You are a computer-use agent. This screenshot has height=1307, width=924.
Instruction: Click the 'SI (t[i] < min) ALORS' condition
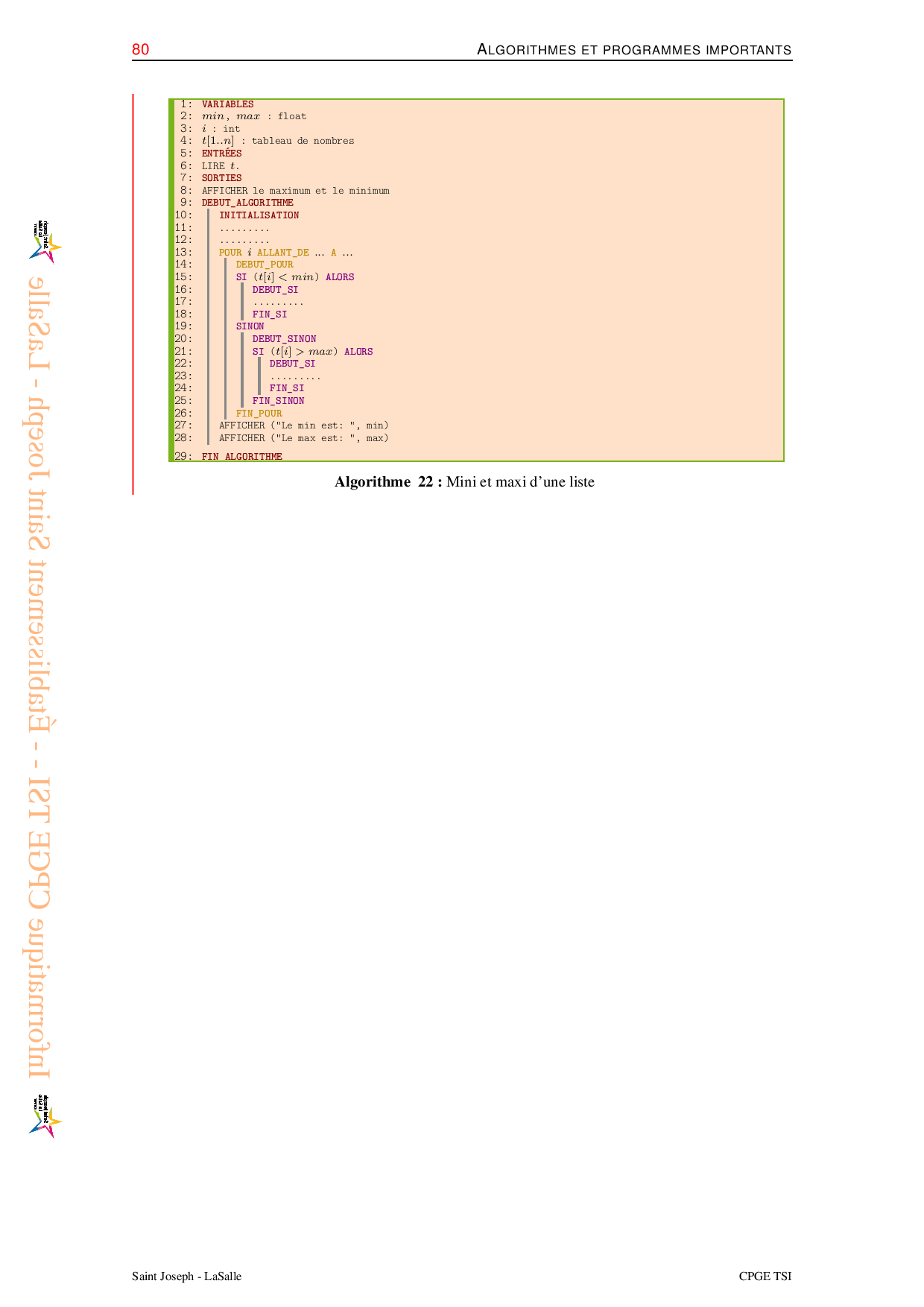[295, 277]
